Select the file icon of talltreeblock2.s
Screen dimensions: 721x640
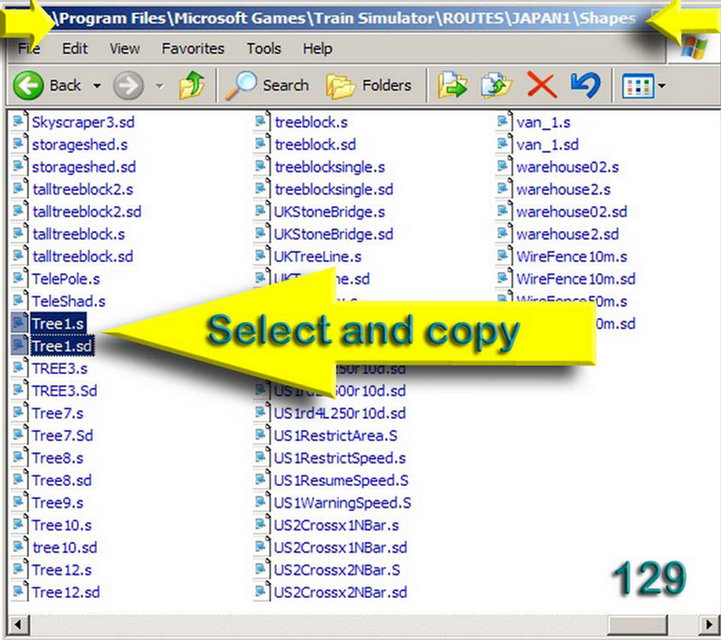pos(19,189)
